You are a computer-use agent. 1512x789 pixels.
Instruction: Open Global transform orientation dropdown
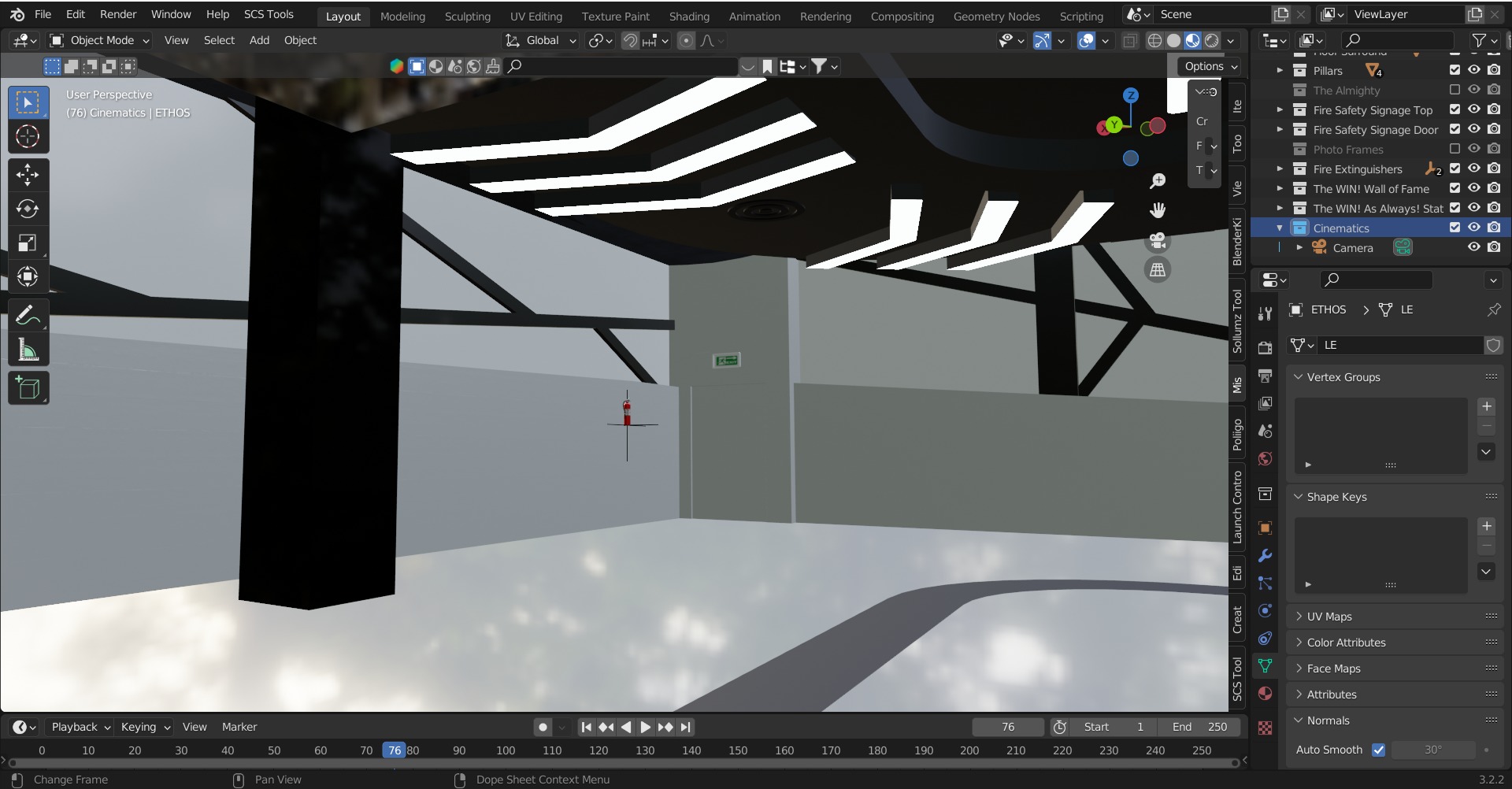(x=541, y=40)
